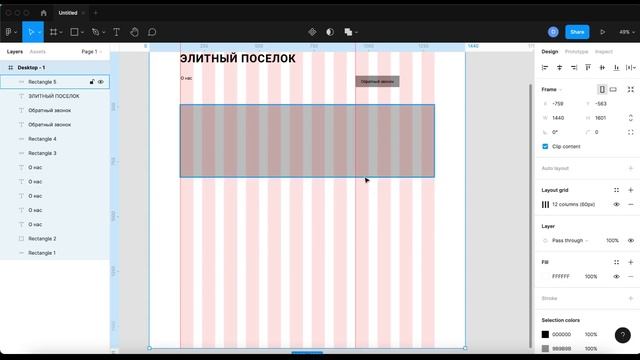
Task: Add auto layout with plus icon
Action: coord(631,168)
